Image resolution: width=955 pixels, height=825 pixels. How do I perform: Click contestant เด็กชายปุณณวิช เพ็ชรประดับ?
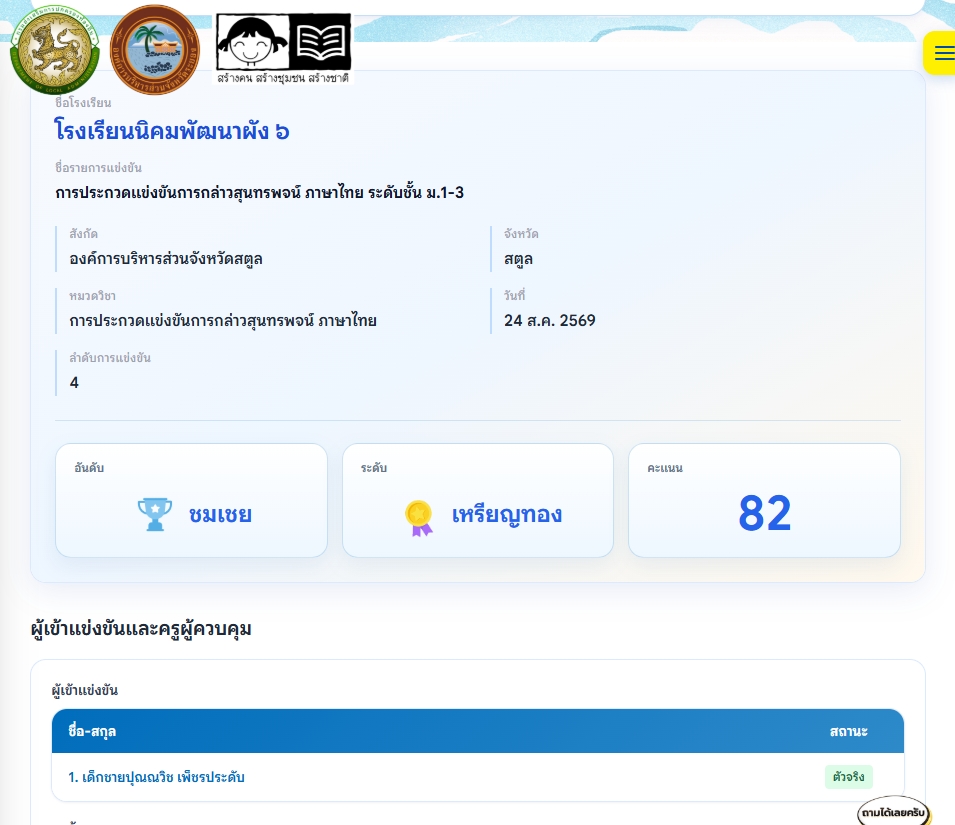coord(157,777)
